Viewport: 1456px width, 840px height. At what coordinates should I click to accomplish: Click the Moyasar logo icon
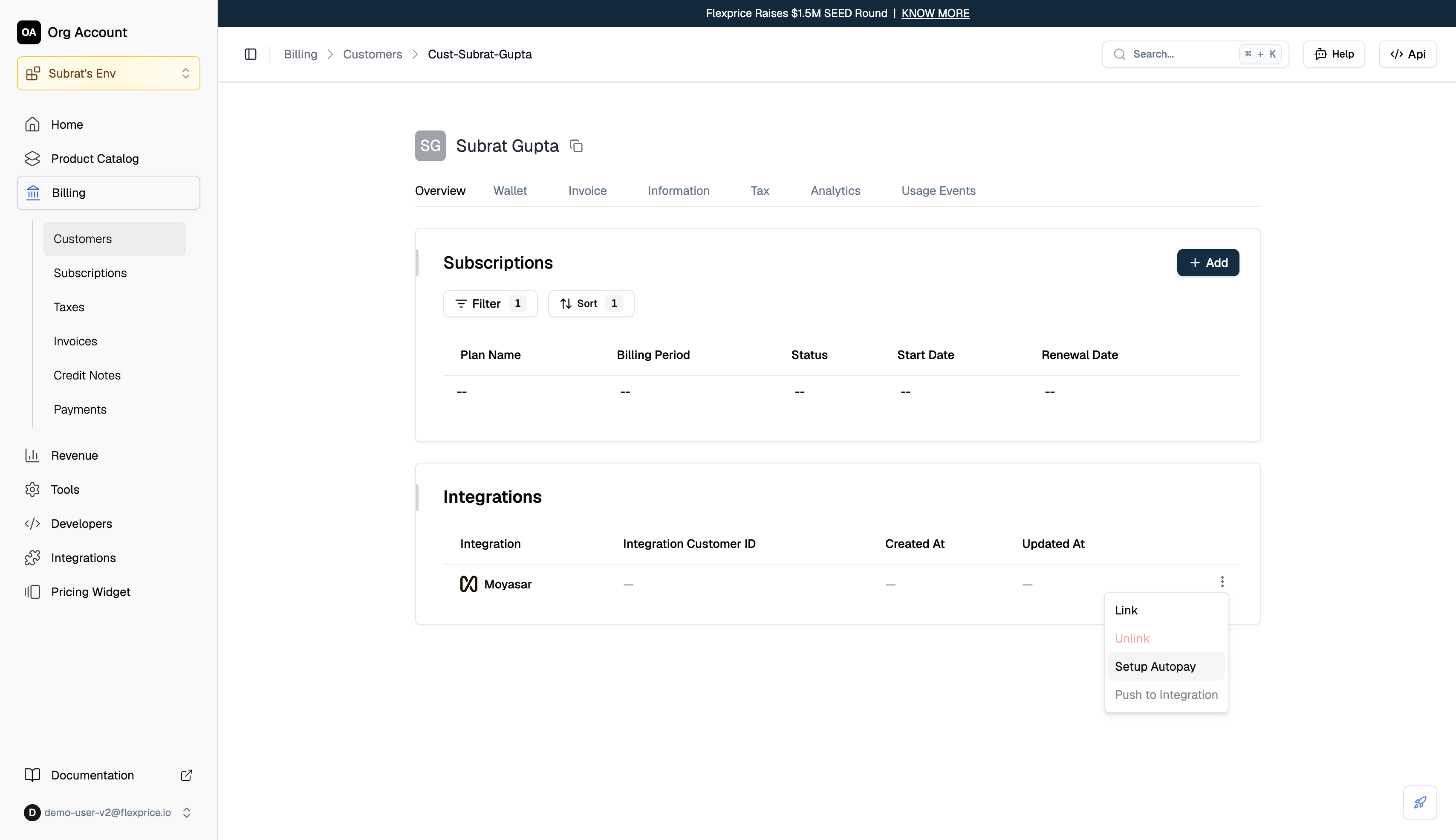tap(468, 584)
